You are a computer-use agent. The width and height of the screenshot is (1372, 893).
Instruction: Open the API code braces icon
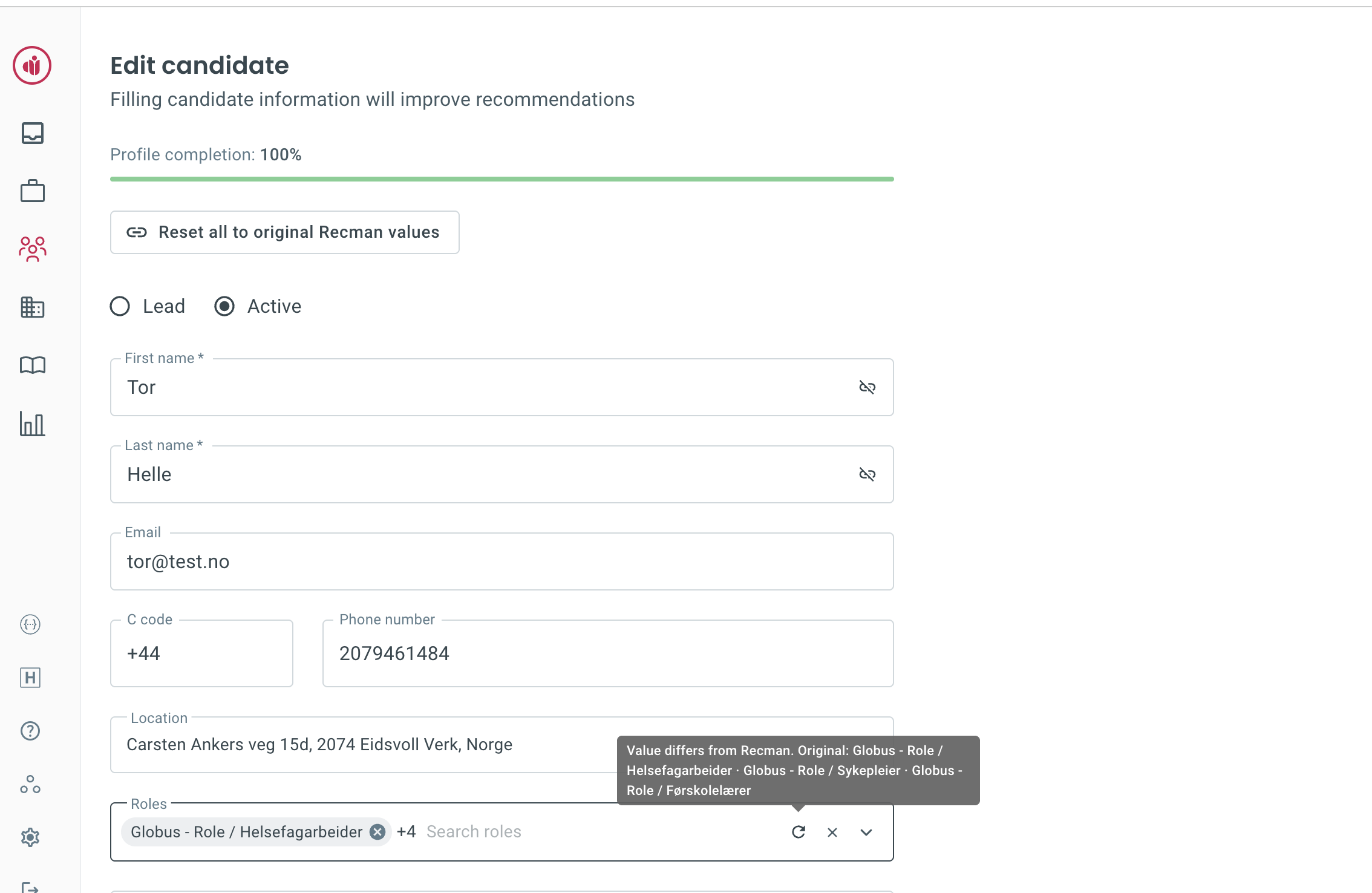(x=30, y=624)
